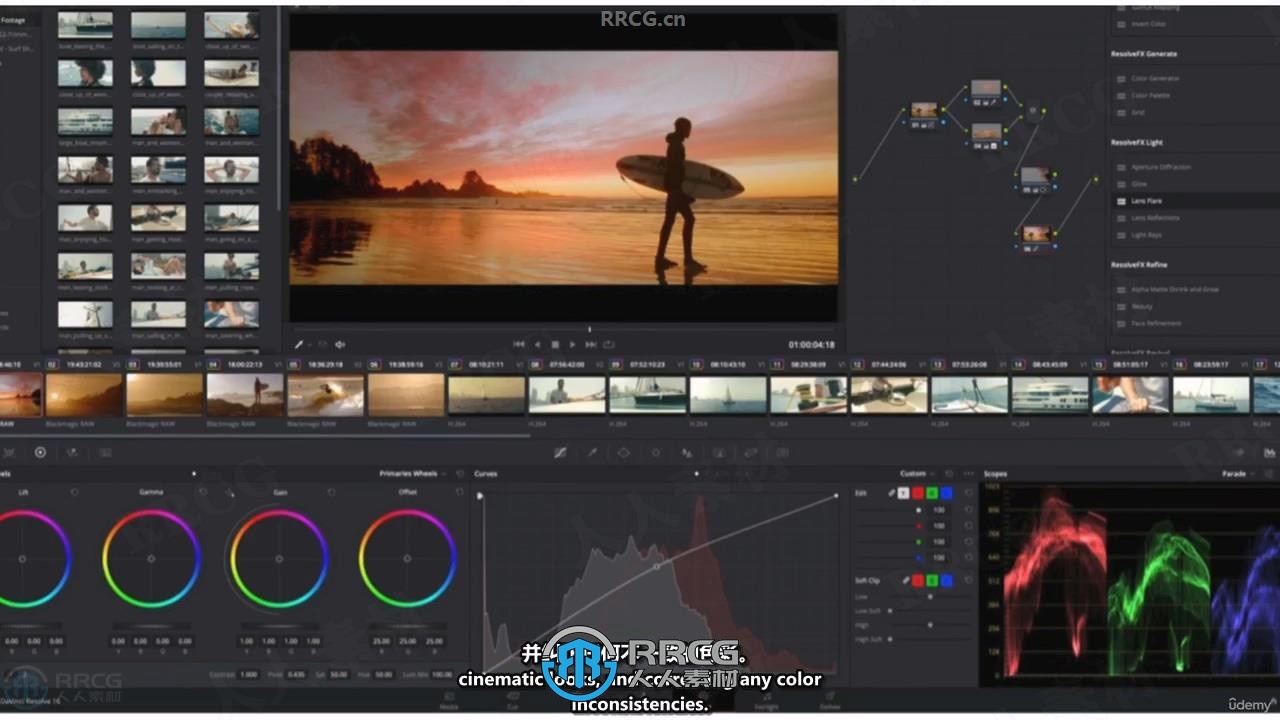
Task: Choose the Color Palette effect
Action: coord(1150,95)
